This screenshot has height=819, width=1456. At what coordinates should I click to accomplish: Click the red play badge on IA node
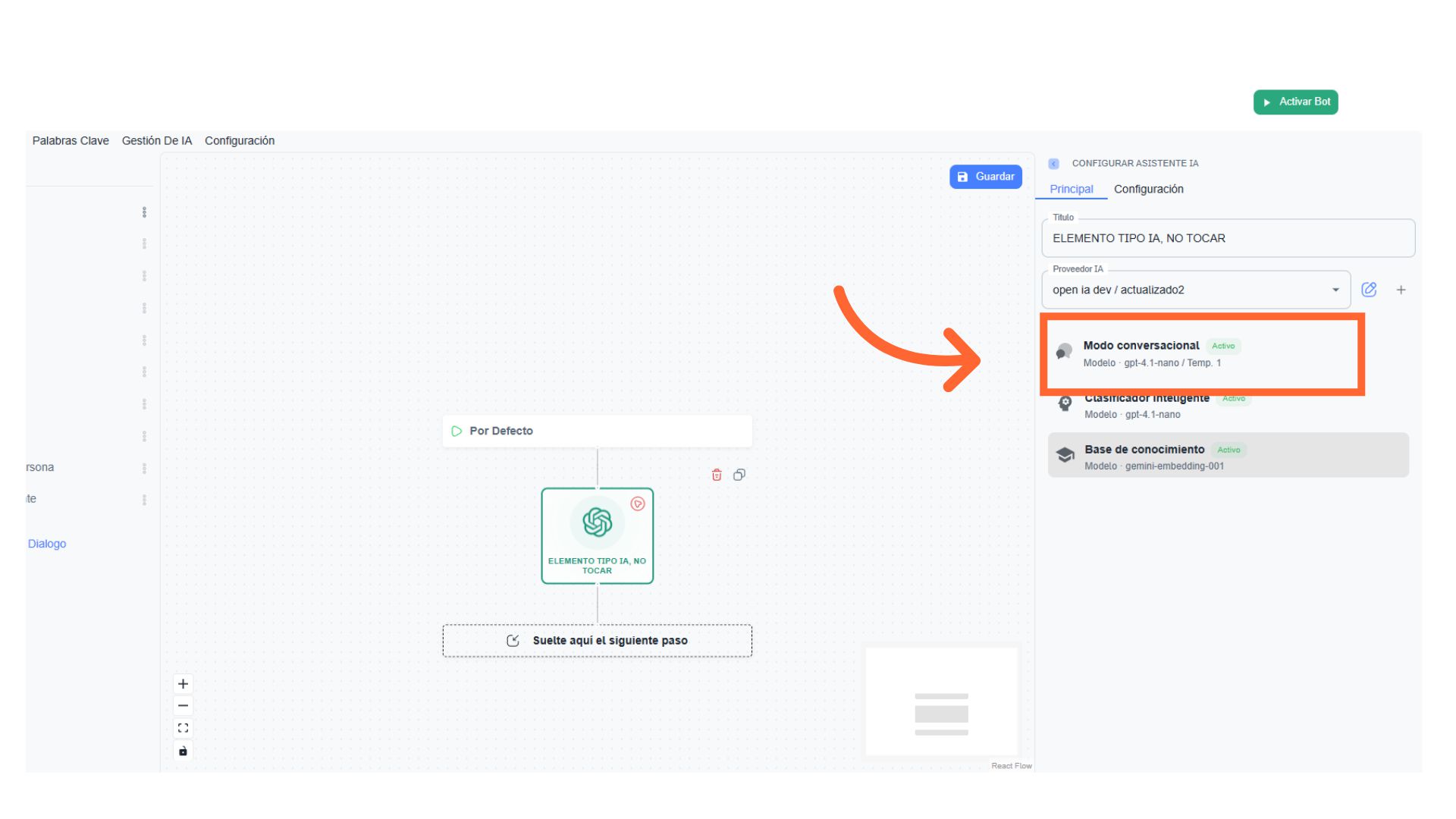point(638,504)
